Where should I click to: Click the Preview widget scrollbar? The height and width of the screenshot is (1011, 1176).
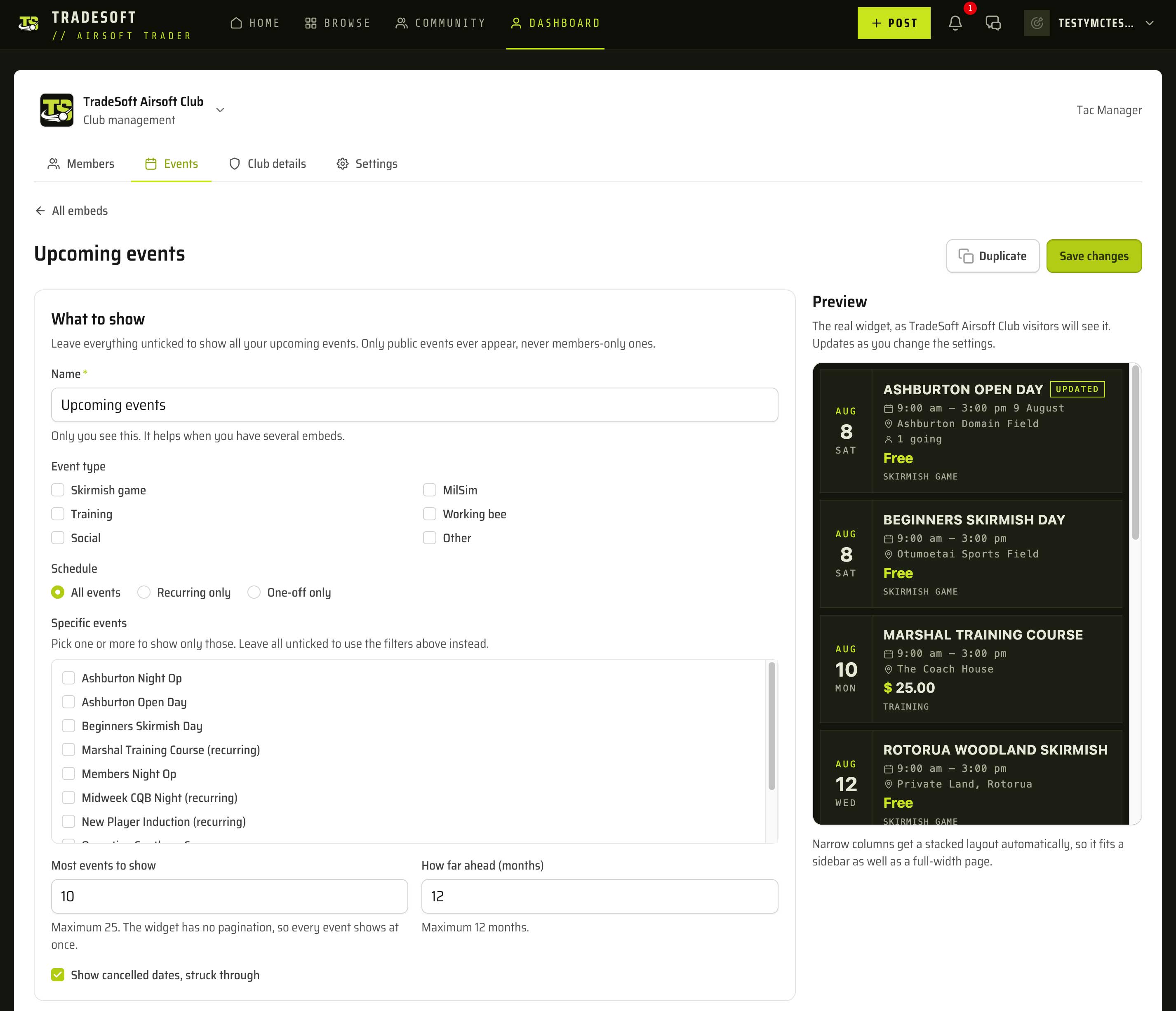(1135, 452)
